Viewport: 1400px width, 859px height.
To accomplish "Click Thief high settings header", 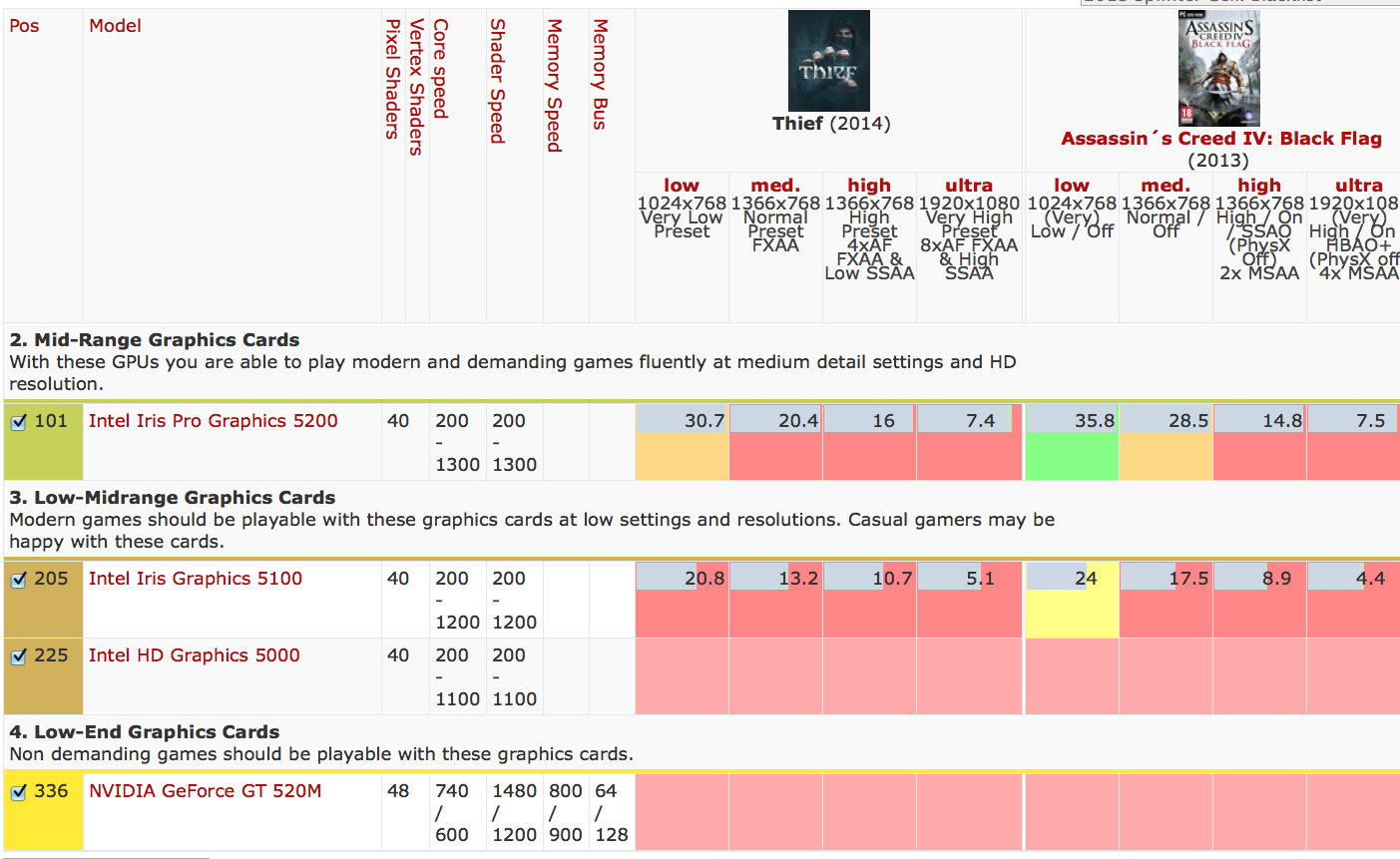I will pyautogui.click(x=869, y=186).
